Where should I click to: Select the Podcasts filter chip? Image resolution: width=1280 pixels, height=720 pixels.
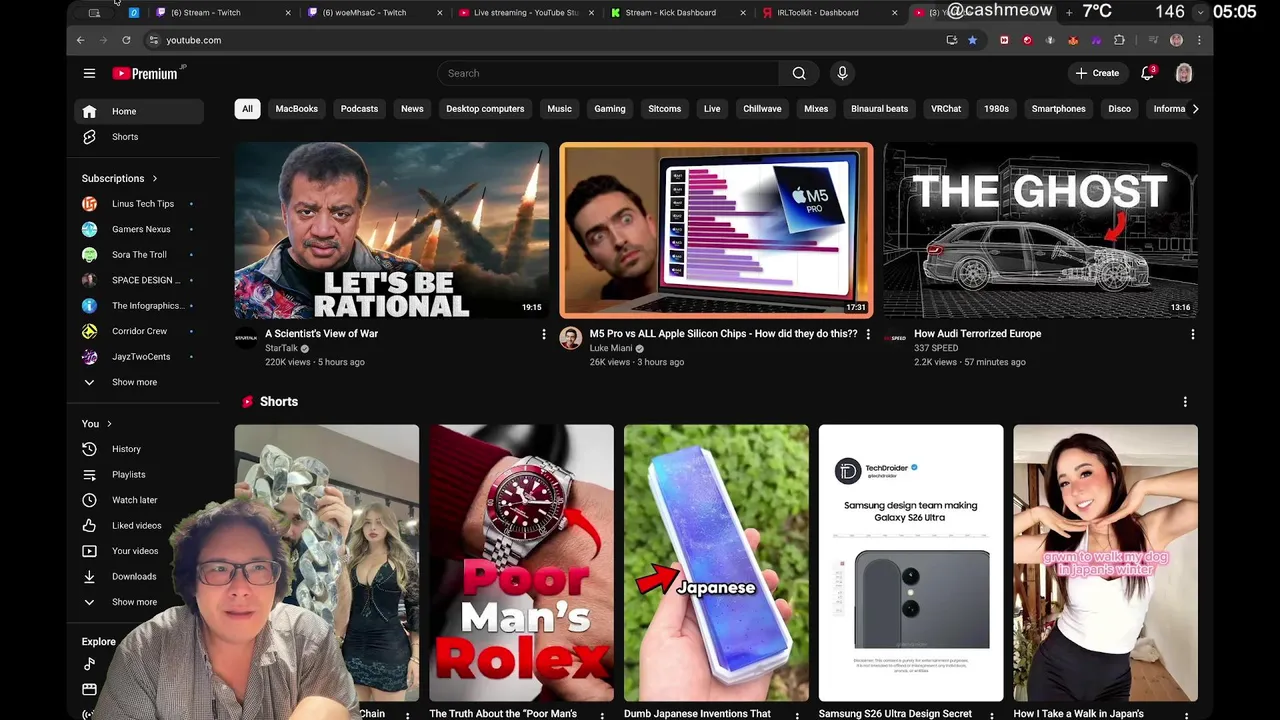click(x=359, y=109)
